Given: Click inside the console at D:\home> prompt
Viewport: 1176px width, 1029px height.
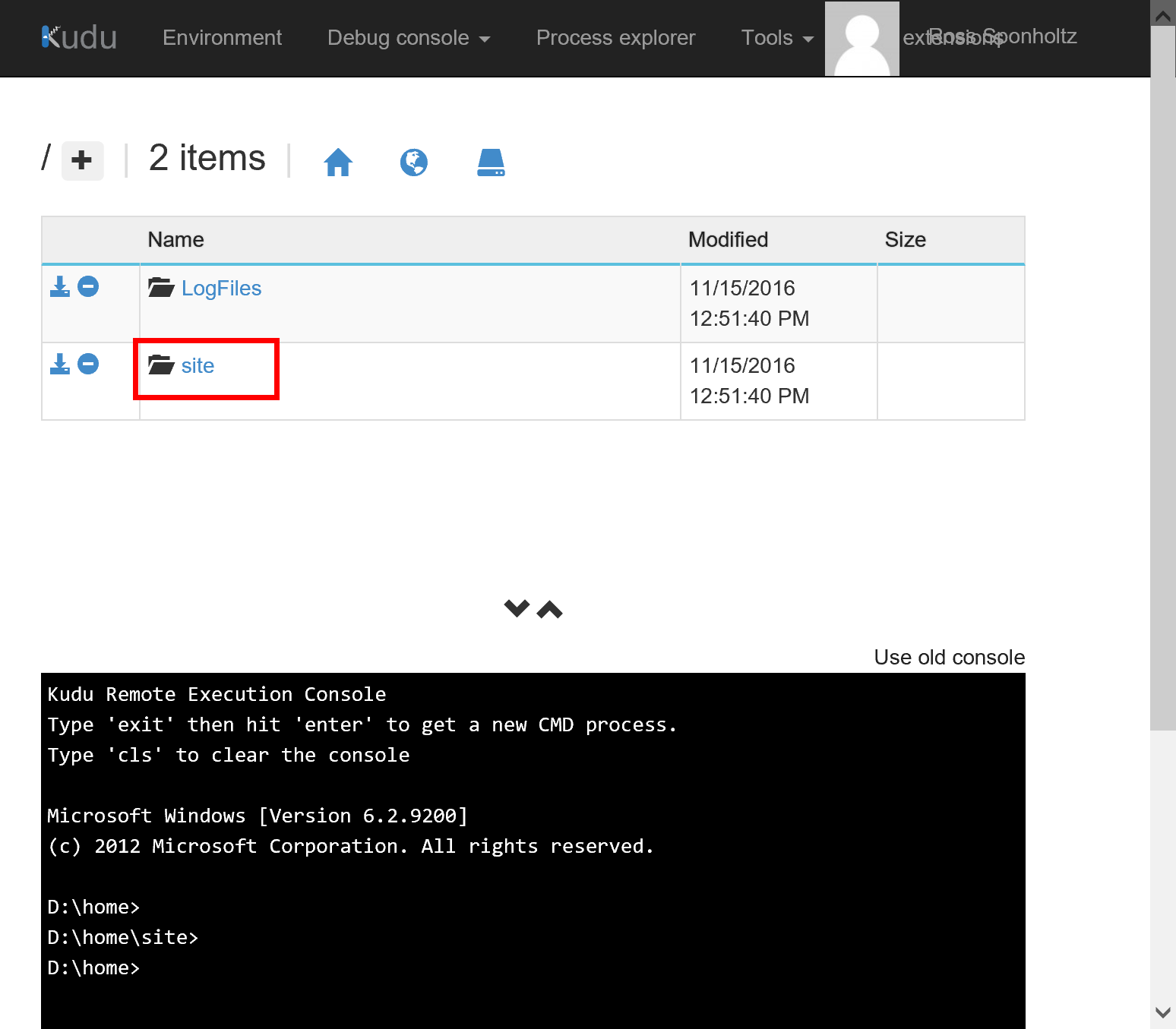Looking at the screenshot, I should tap(93, 968).
